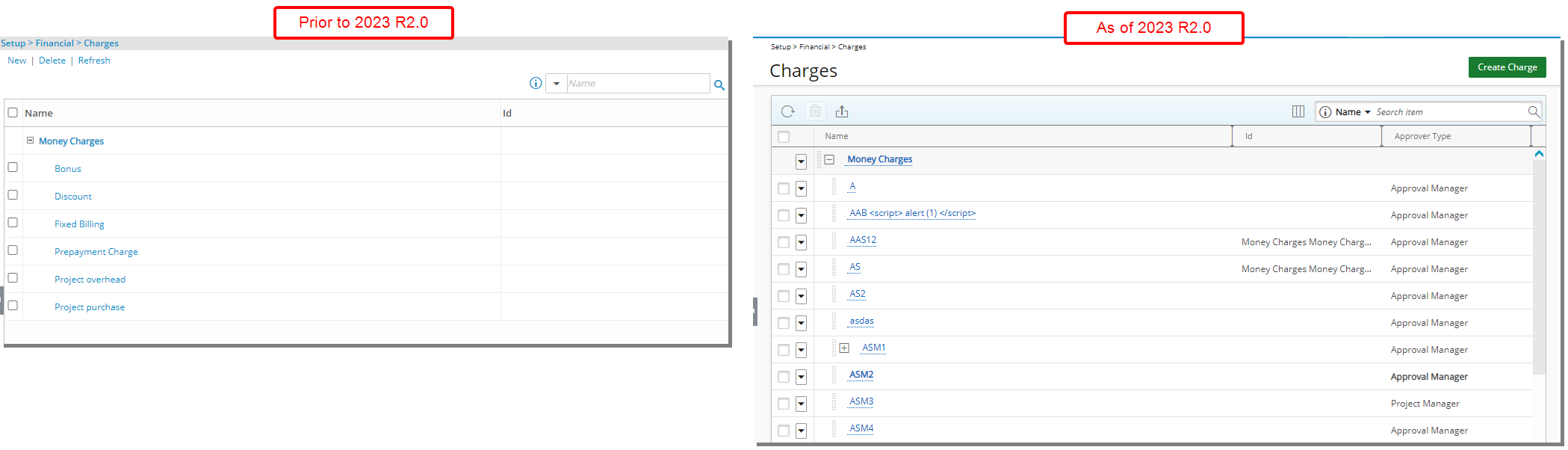This screenshot has width=1568, height=450.
Task: Collapse the Money Charges group in the new grid
Action: [x=829, y=159]
